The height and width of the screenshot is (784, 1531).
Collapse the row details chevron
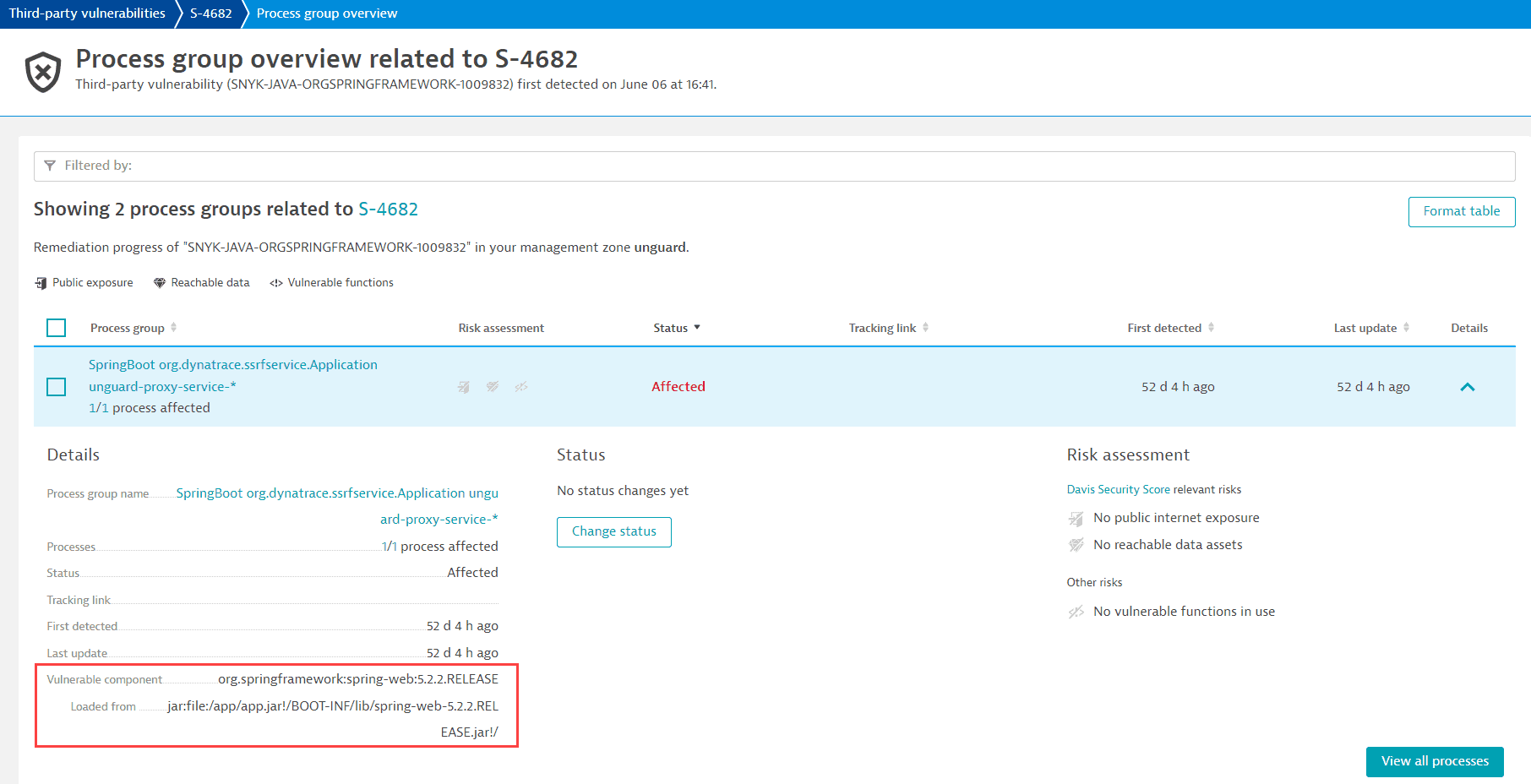(x=1468, y=387)
